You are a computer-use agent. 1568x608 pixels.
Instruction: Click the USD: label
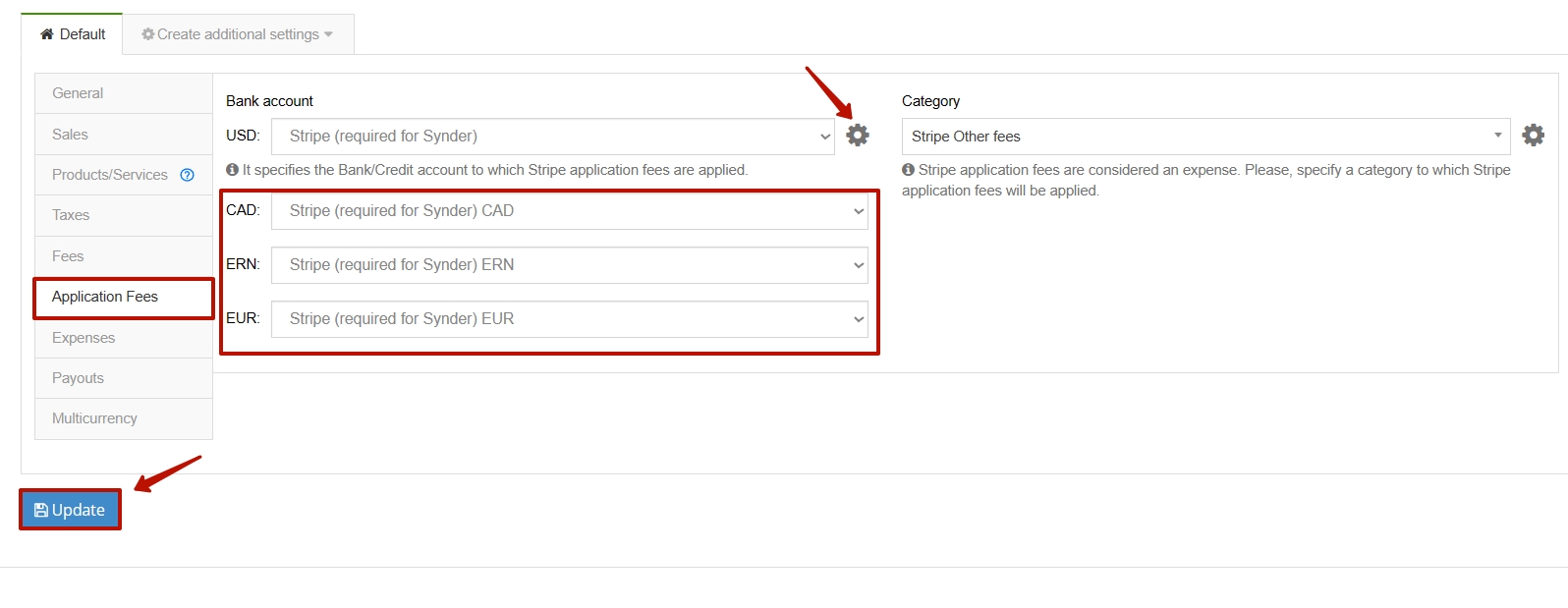[243, 136]
